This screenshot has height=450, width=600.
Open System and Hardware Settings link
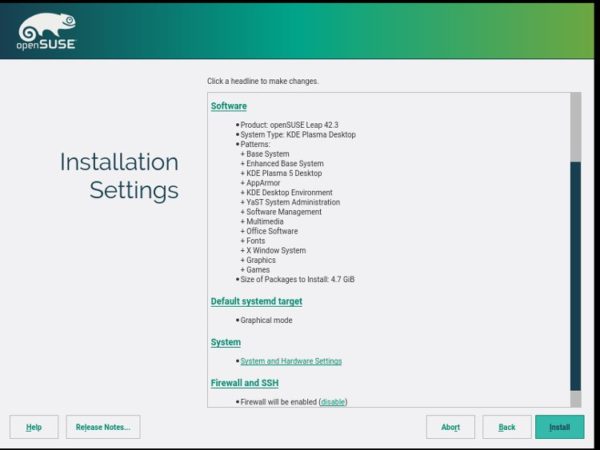coord(291,361)
